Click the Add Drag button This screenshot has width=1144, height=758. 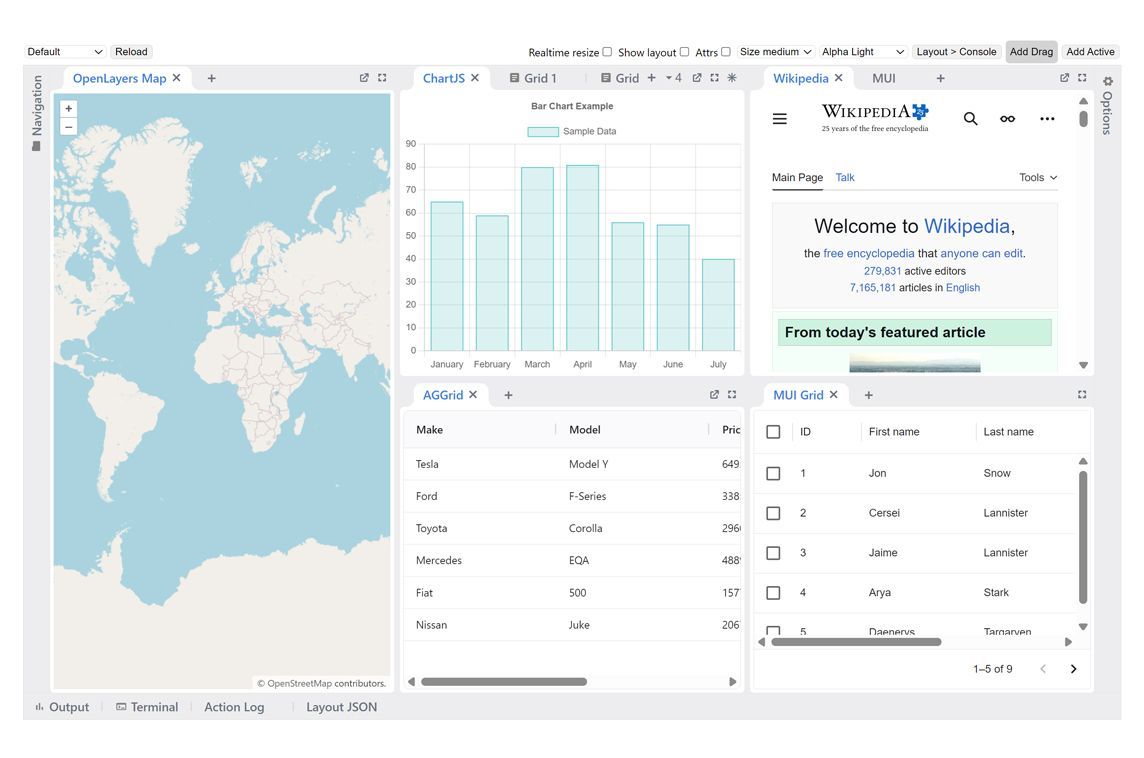click(1031, 52)
